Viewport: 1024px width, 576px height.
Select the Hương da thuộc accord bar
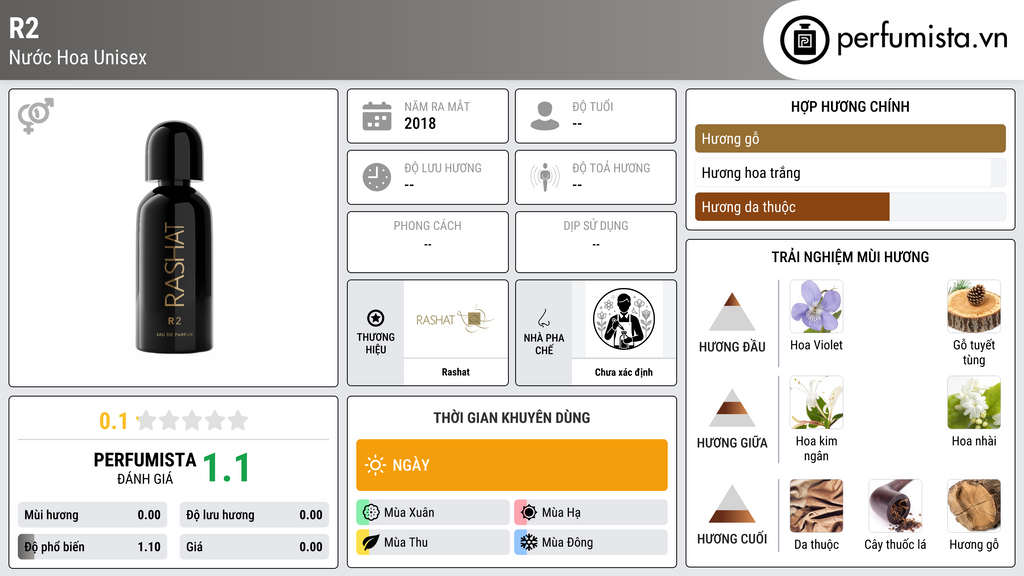[x=850, y=207]
